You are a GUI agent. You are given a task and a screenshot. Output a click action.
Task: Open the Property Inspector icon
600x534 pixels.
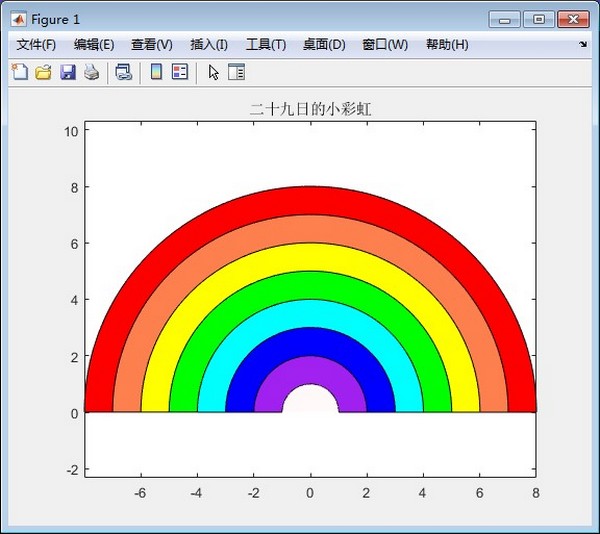coord(236,72)
